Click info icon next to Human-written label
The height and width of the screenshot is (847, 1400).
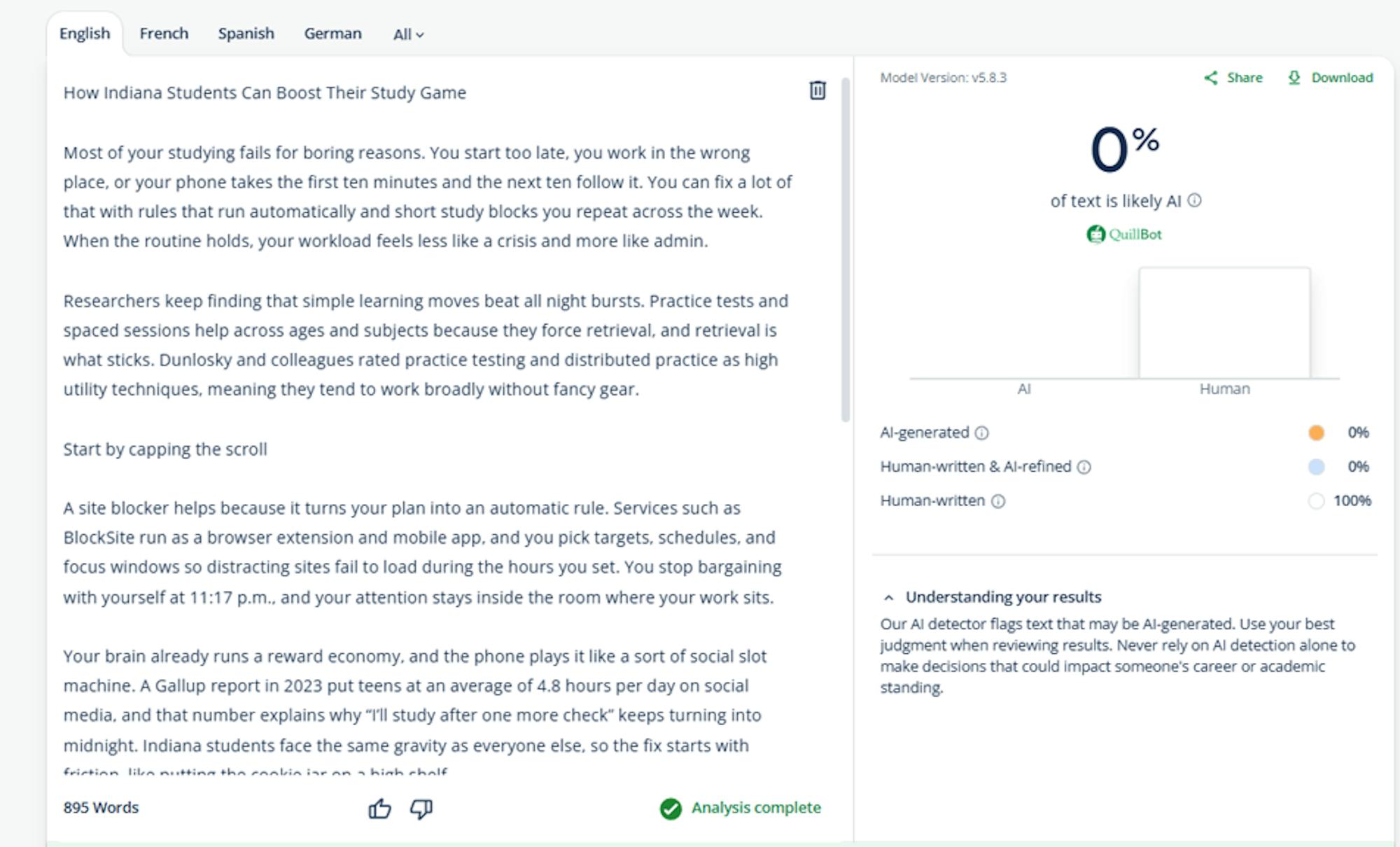click(998, 501)
